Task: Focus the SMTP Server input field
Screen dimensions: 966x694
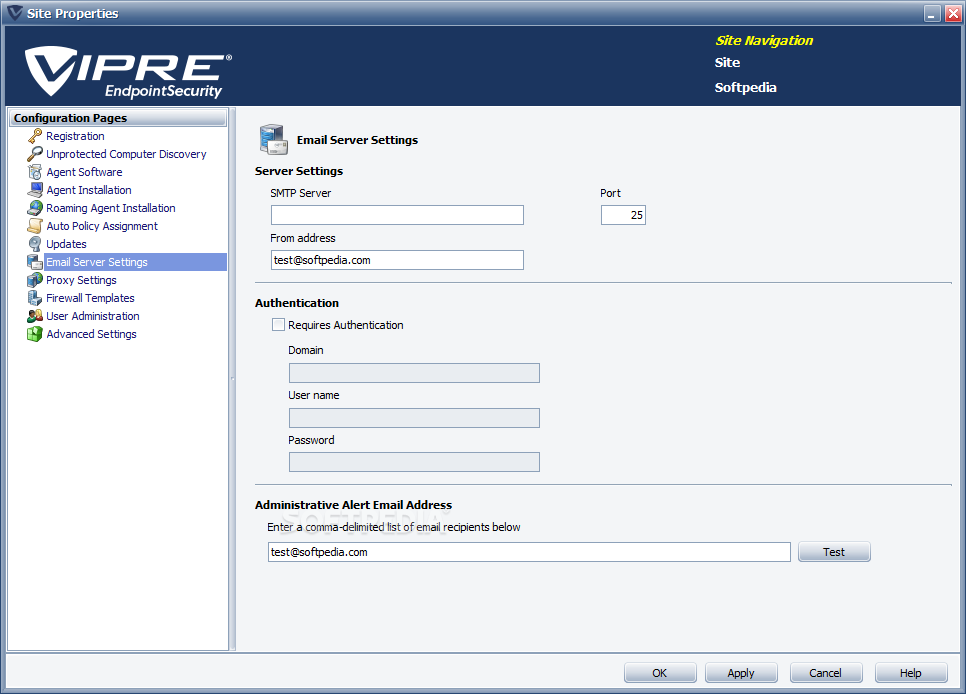Action: 397,215
